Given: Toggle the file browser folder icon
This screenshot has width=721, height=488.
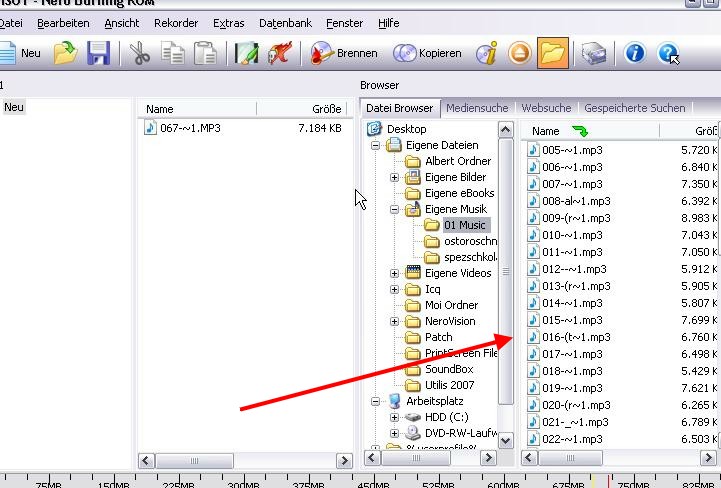Looking at the screenshot, I should (x=553, y=53).
